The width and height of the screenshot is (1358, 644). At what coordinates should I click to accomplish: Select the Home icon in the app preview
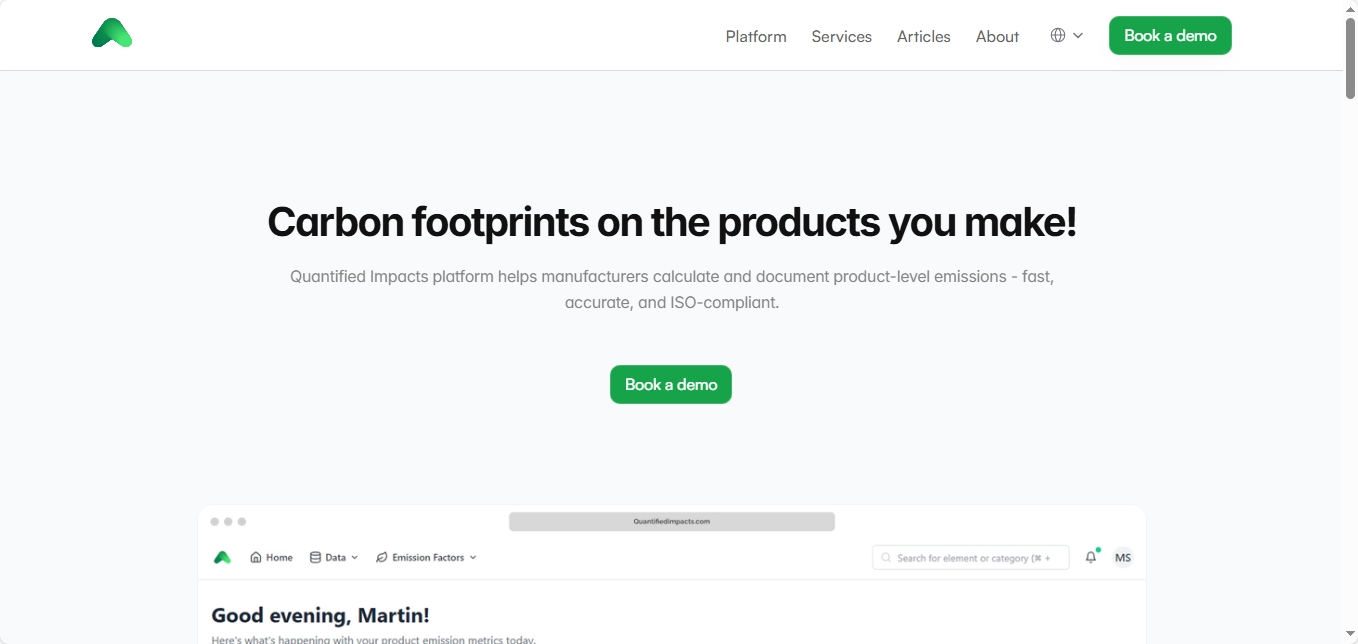click(256, 557)
